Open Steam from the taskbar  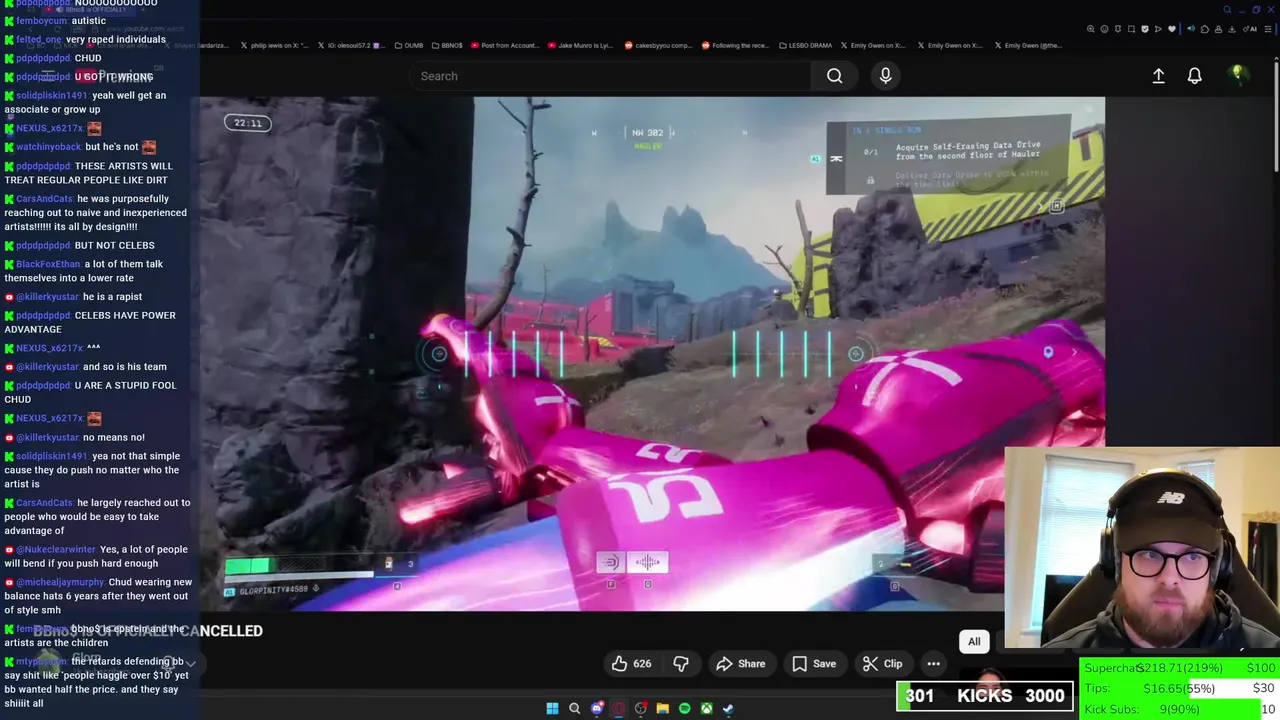click(x=728, y=708)
